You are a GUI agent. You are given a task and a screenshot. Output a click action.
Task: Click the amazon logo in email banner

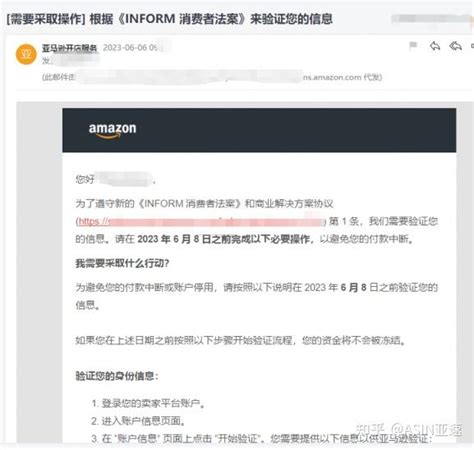pos(112,130)
